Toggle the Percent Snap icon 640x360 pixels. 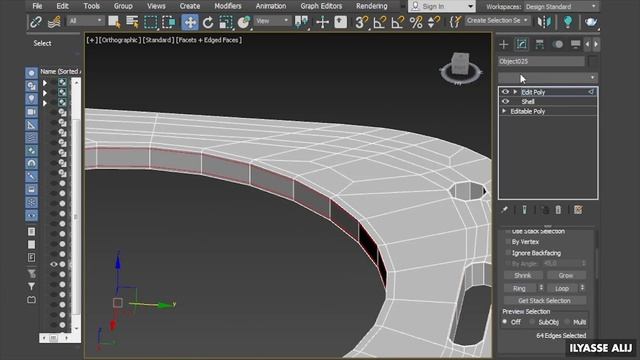[x=416, y=22]
